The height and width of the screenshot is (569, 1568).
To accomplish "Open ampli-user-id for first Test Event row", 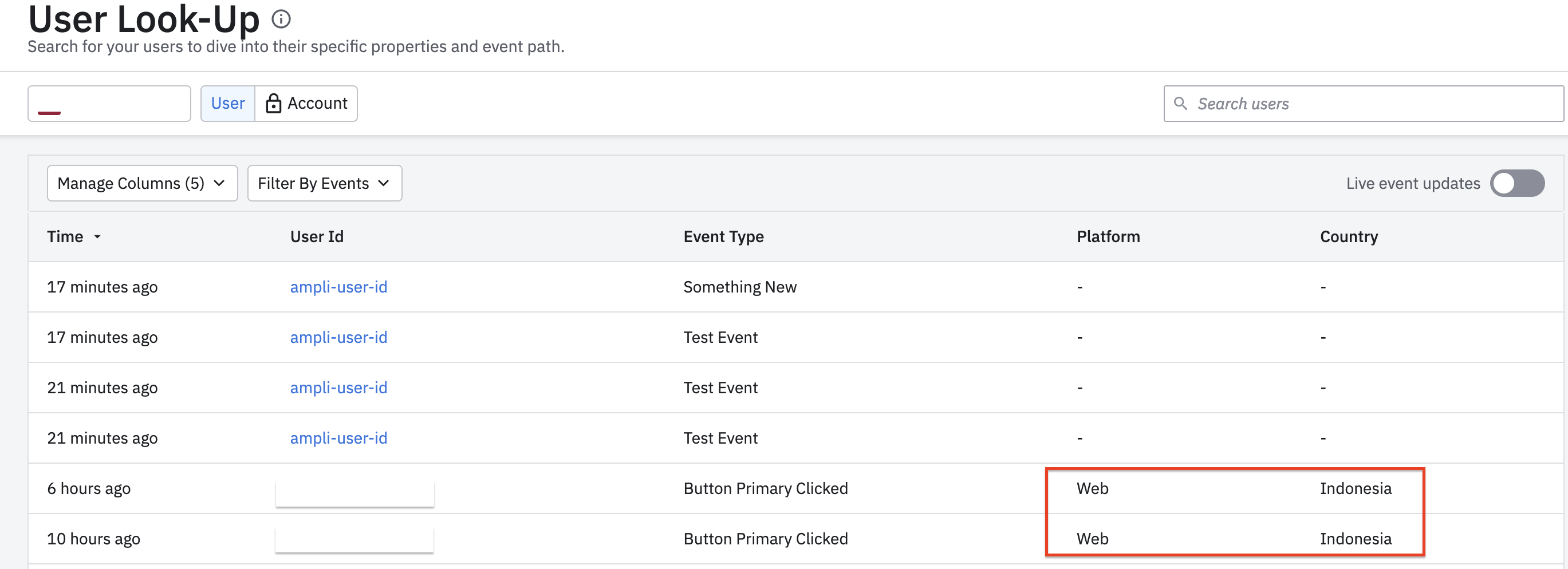I will pyautogui.click(x=338, y=337).
